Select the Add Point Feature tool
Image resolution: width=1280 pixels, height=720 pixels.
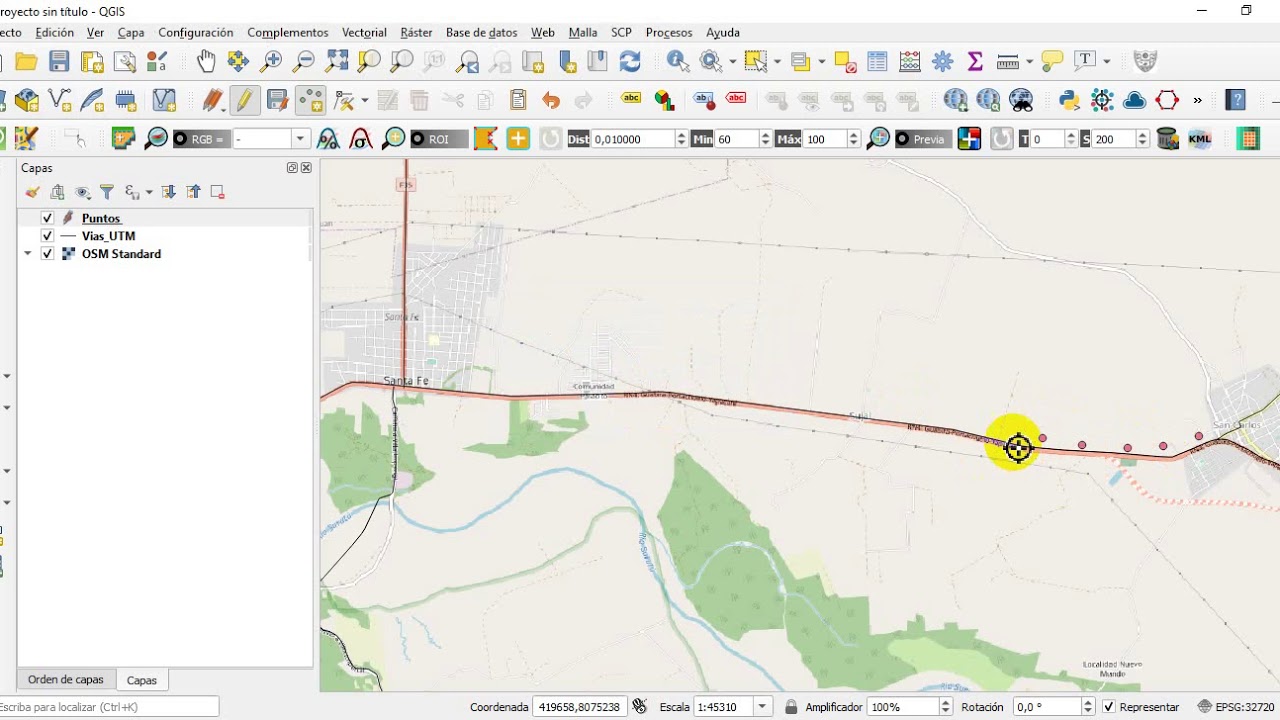pos(311,100)
